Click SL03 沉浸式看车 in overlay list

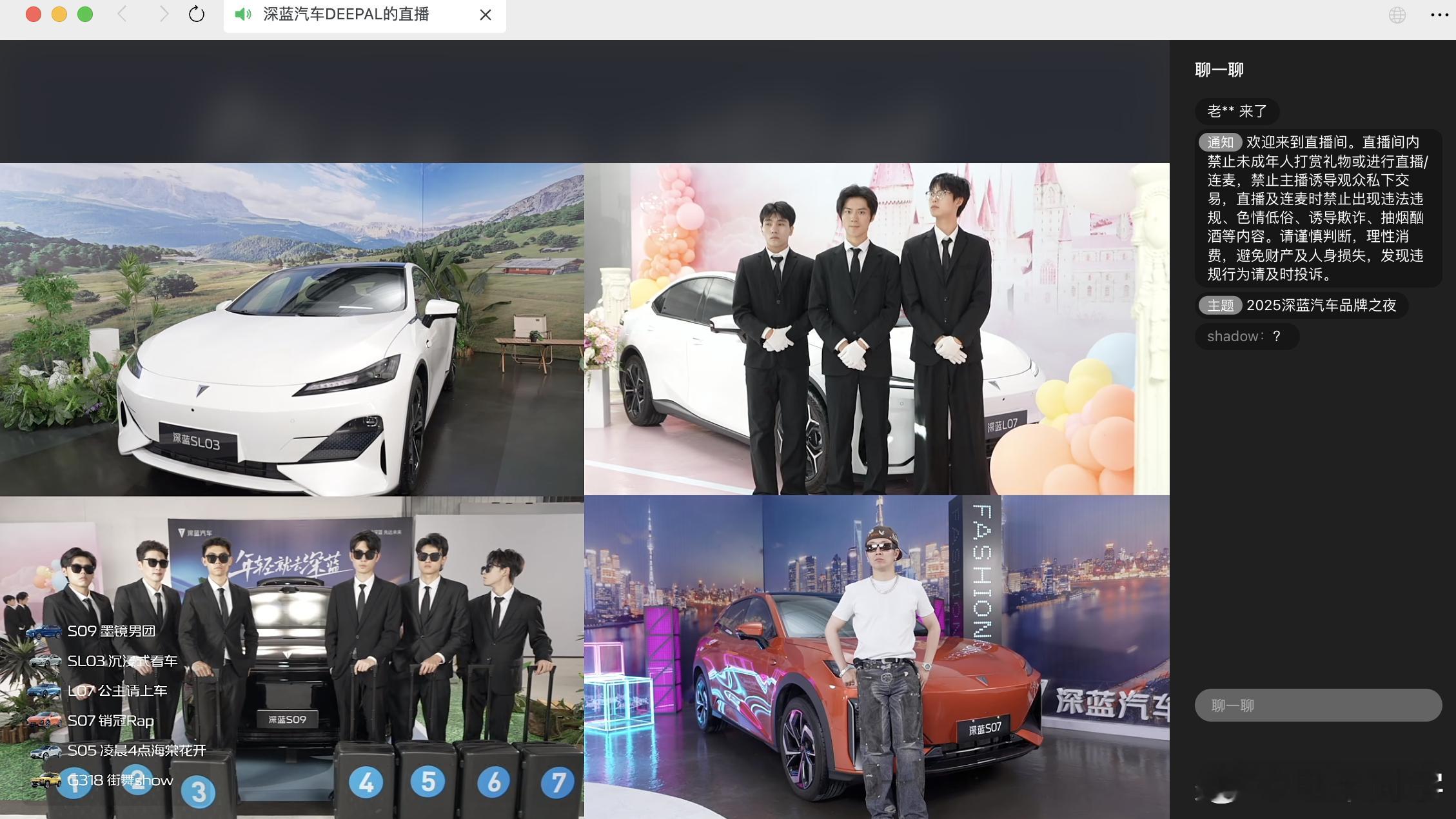click(x=122, y=660)
